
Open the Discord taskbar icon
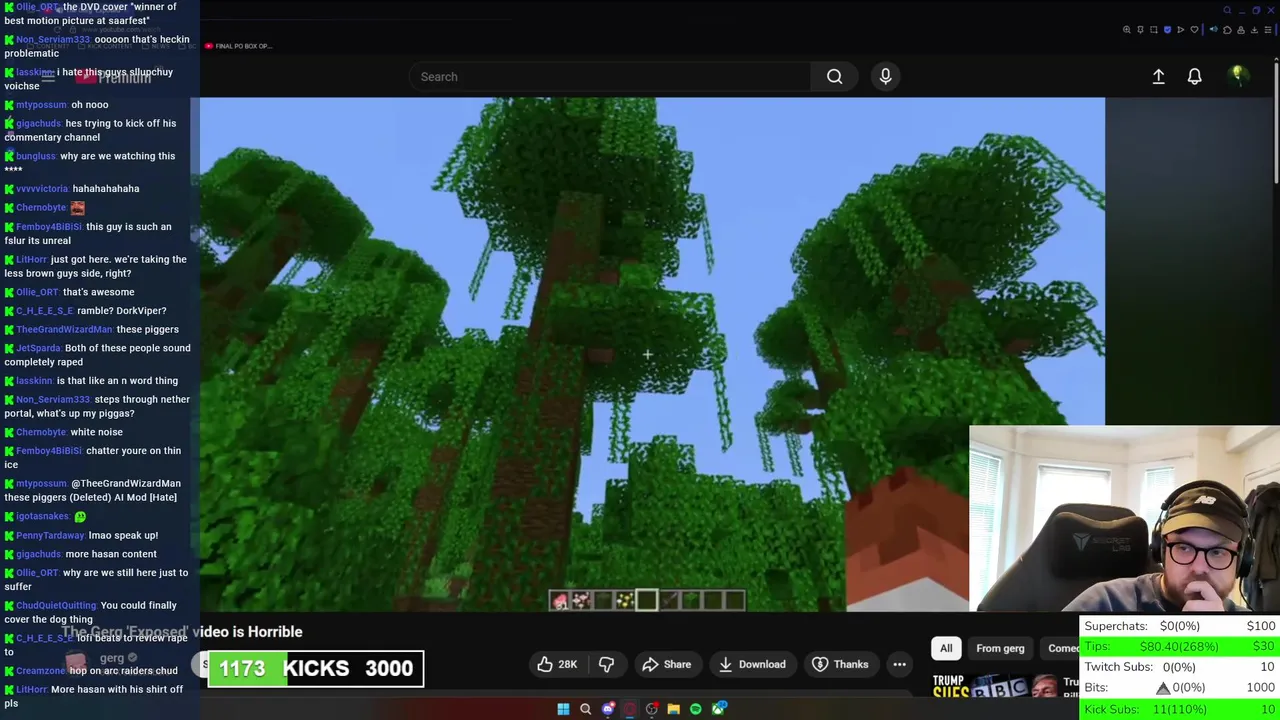pos(608,709)
